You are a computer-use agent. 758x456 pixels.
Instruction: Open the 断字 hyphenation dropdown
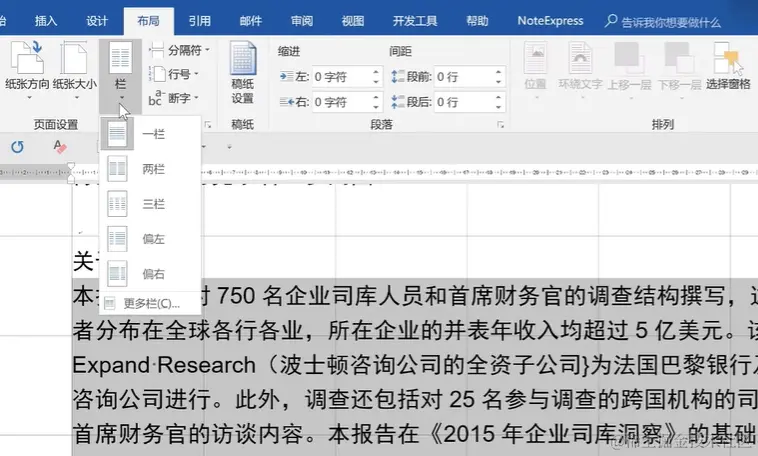[175, 98]
